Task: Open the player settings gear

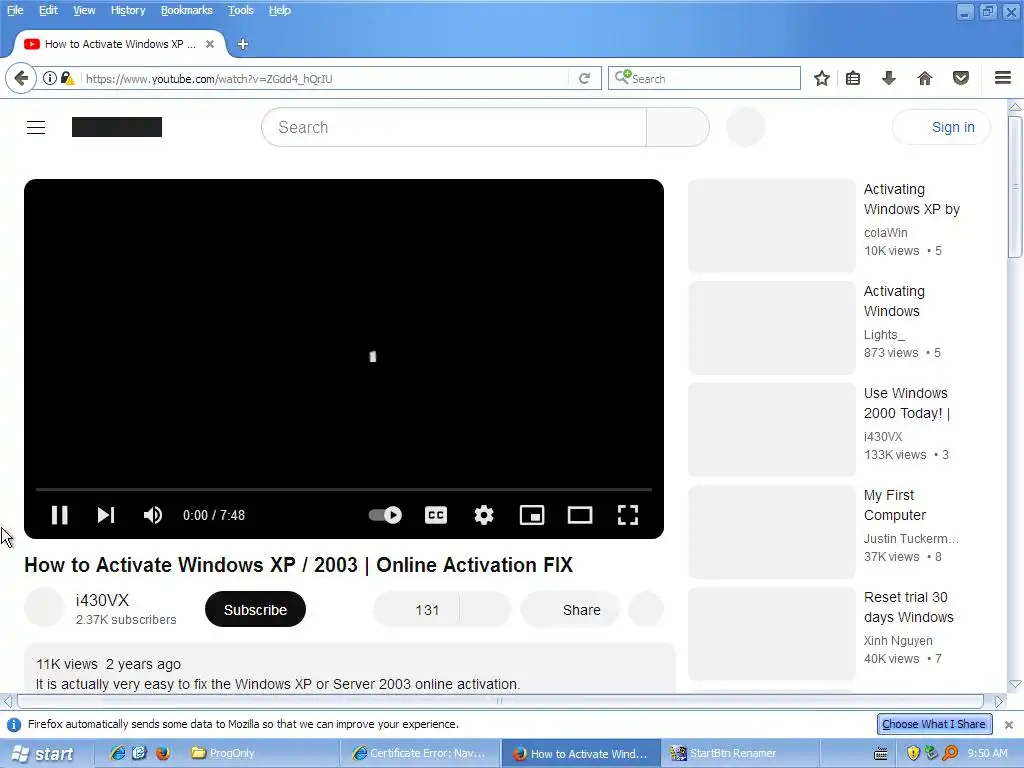Action: pyautogui.click(x=484, y=515)
